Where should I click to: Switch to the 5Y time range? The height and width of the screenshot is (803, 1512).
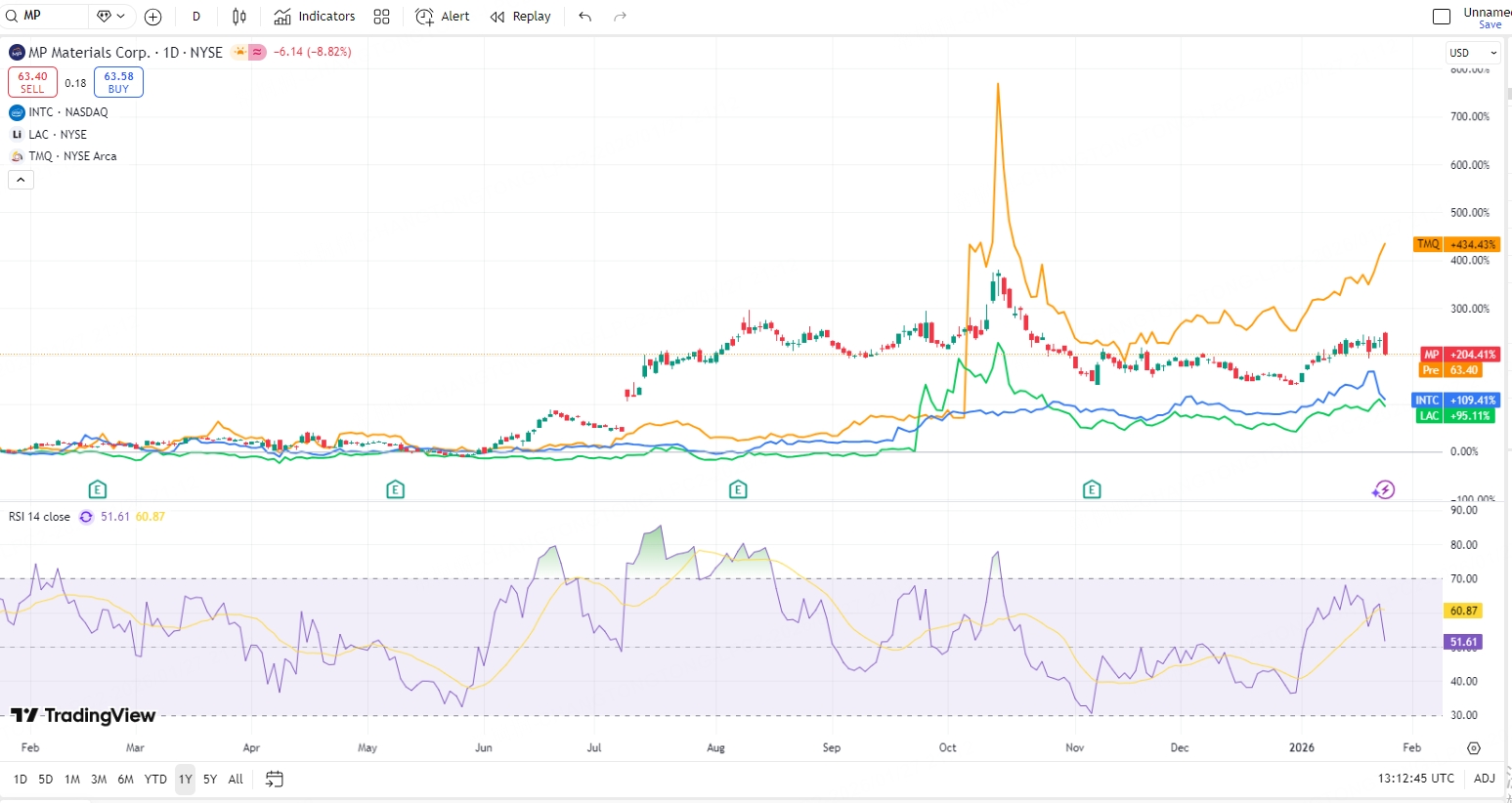tap(210, 780)
